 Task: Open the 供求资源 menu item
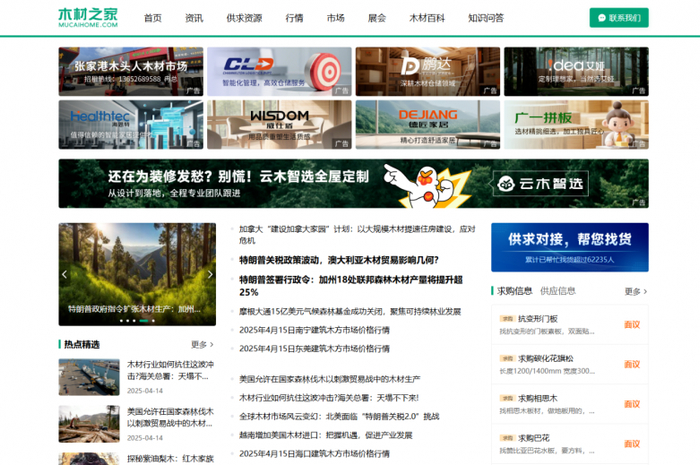pyautogui.click(x=244, y=18)
